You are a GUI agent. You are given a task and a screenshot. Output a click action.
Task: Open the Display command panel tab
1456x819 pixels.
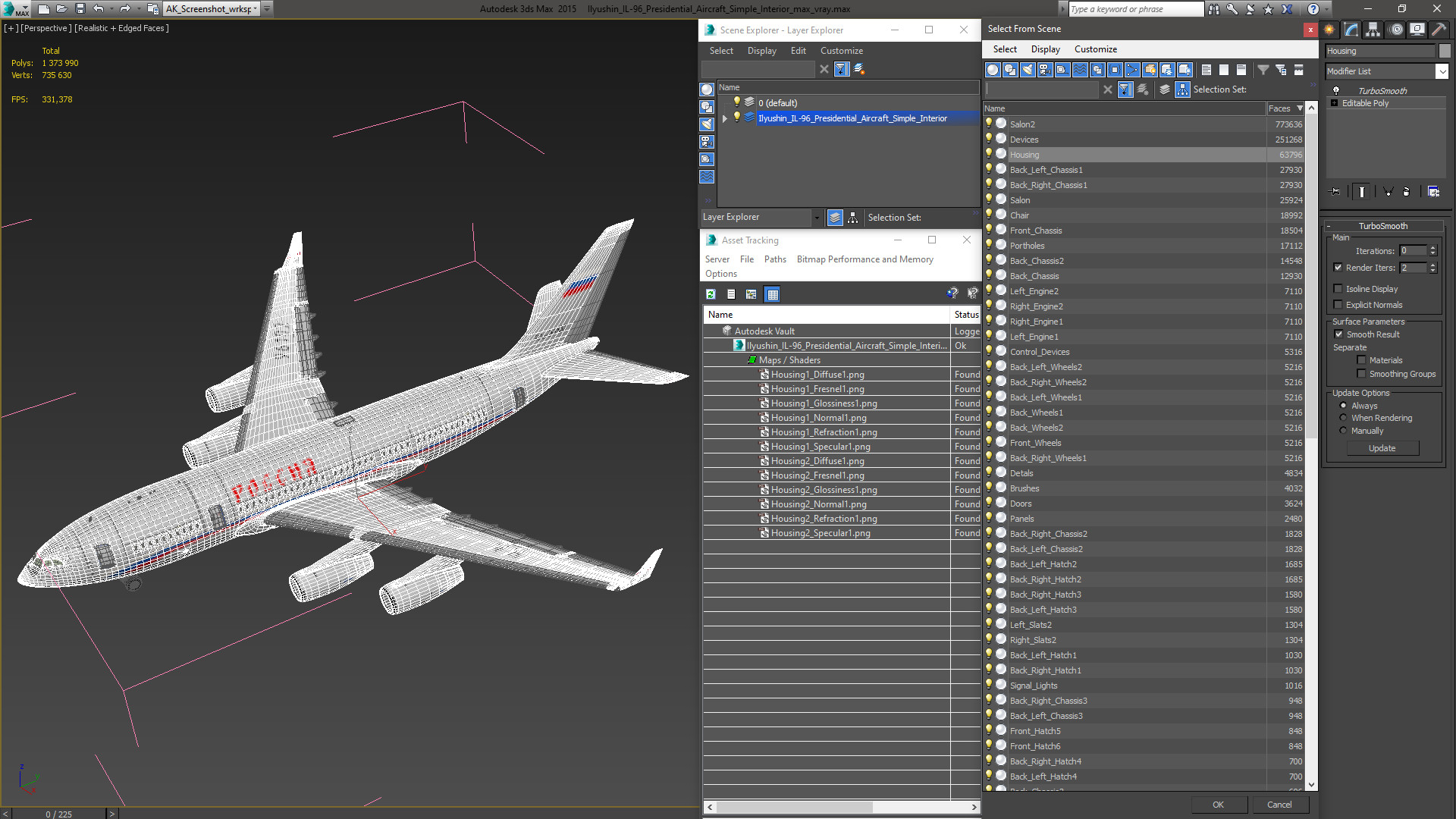click(x=1417, y=30)
